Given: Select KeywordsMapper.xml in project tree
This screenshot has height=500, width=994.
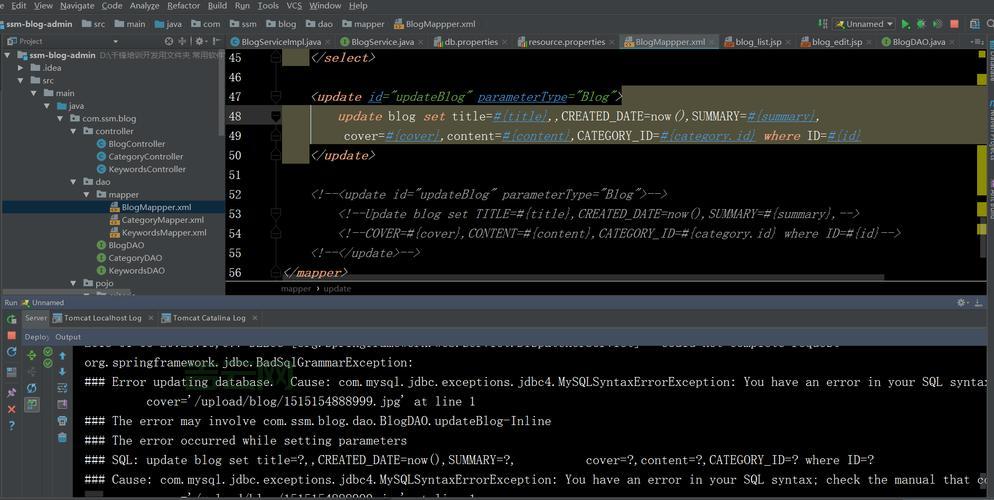Looking at the screenshot, I should 164,233.
